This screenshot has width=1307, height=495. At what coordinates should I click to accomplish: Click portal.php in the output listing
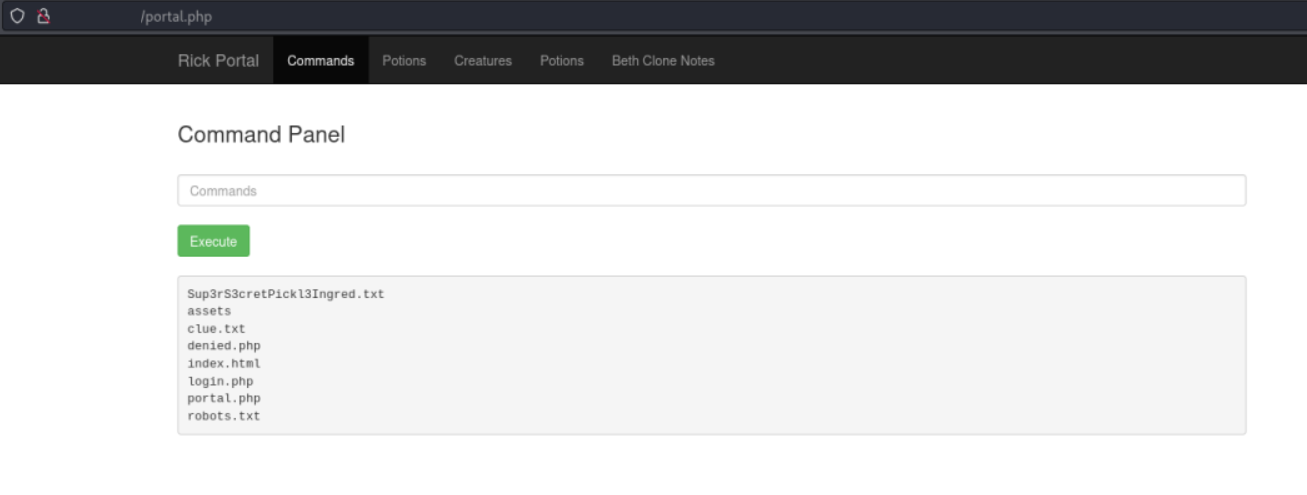(x=224, y=398)
